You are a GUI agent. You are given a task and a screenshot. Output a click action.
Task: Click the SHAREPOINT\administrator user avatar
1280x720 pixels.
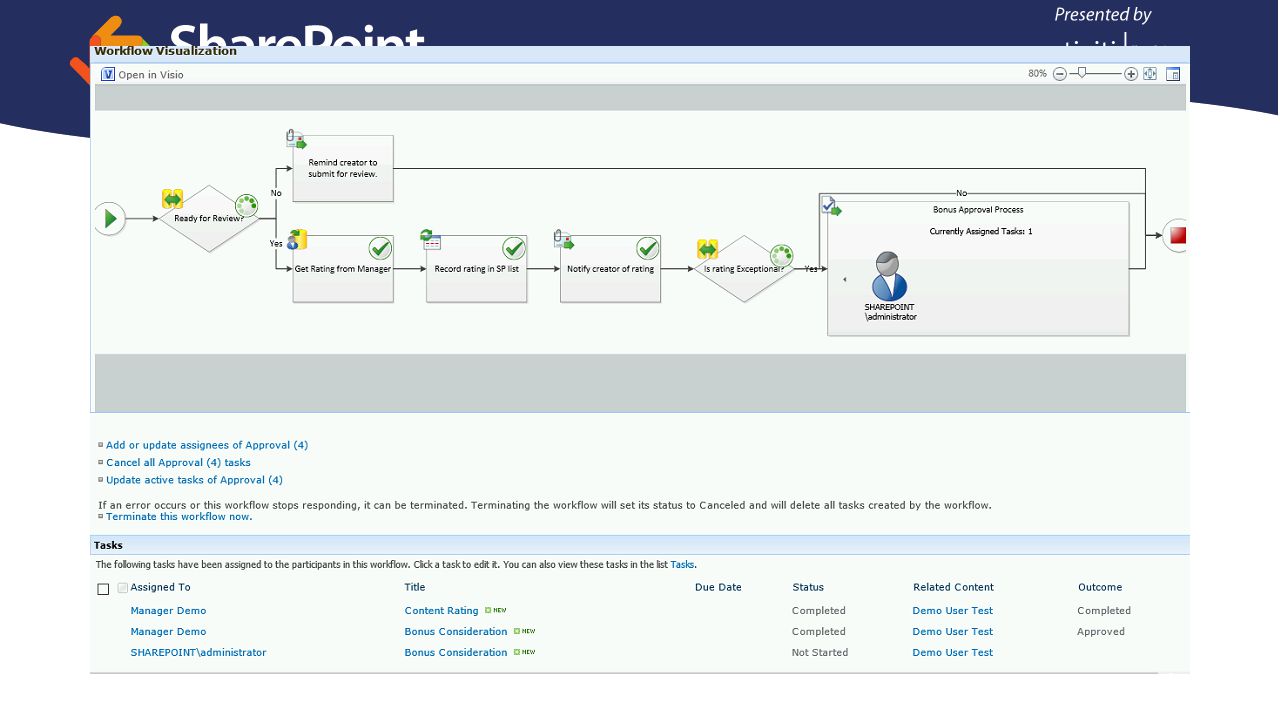[x=889, y=276]
